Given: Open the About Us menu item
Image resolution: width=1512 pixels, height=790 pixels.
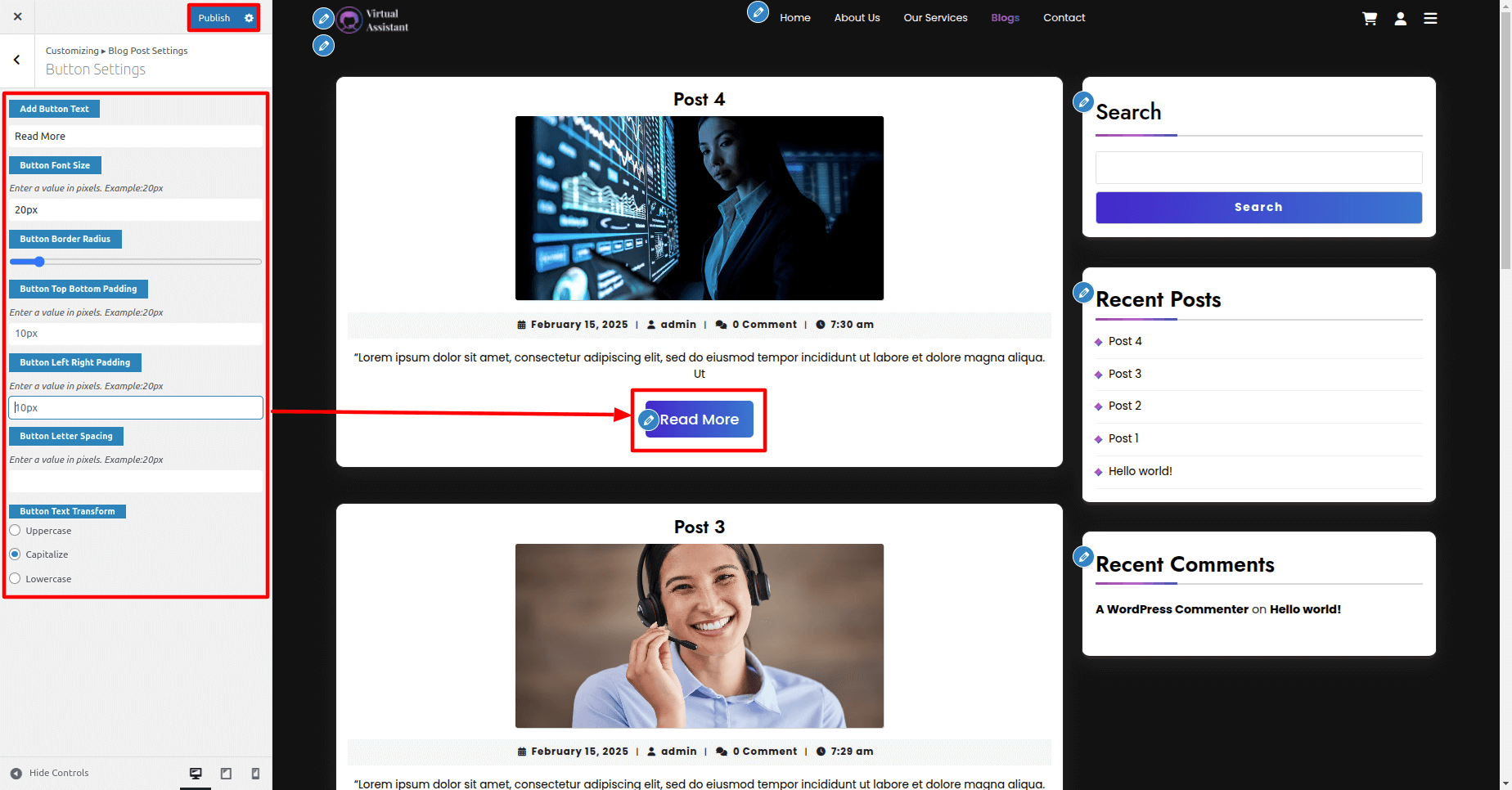Looking at the screenshot, I should click(x=857, y=18).
